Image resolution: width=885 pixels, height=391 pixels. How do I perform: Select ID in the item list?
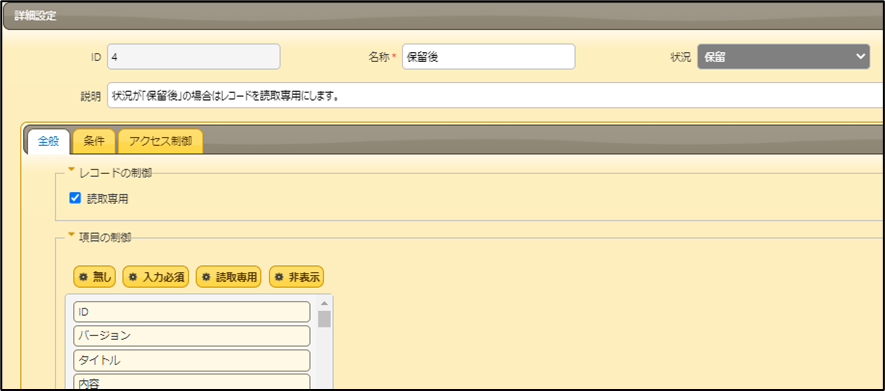point(192,311)
